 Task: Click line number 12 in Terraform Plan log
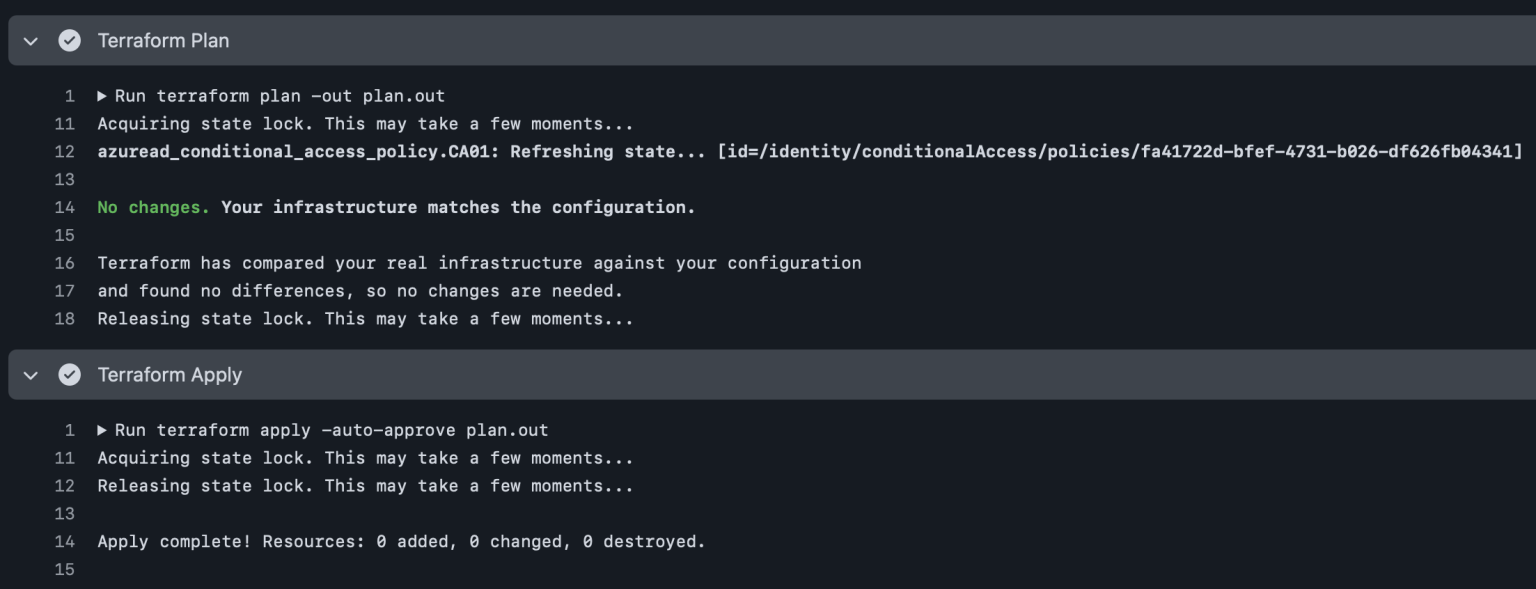coord(65,151)
